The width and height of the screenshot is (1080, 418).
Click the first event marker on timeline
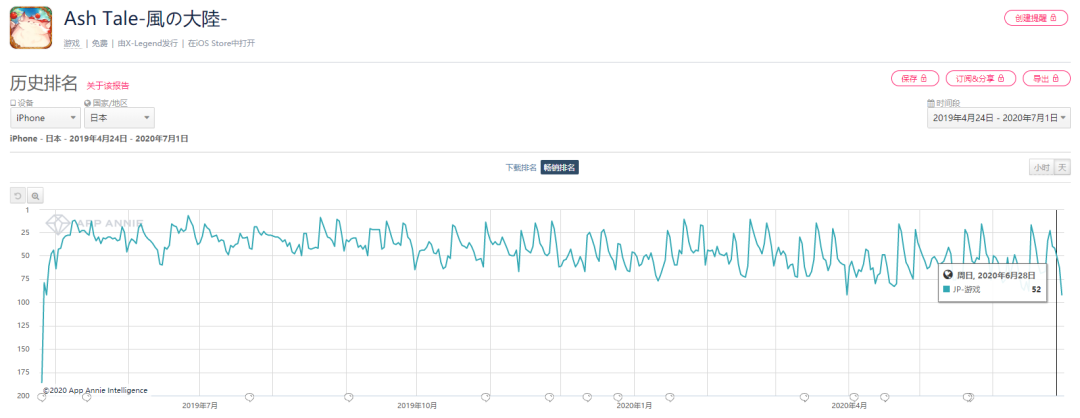(41, 397)
